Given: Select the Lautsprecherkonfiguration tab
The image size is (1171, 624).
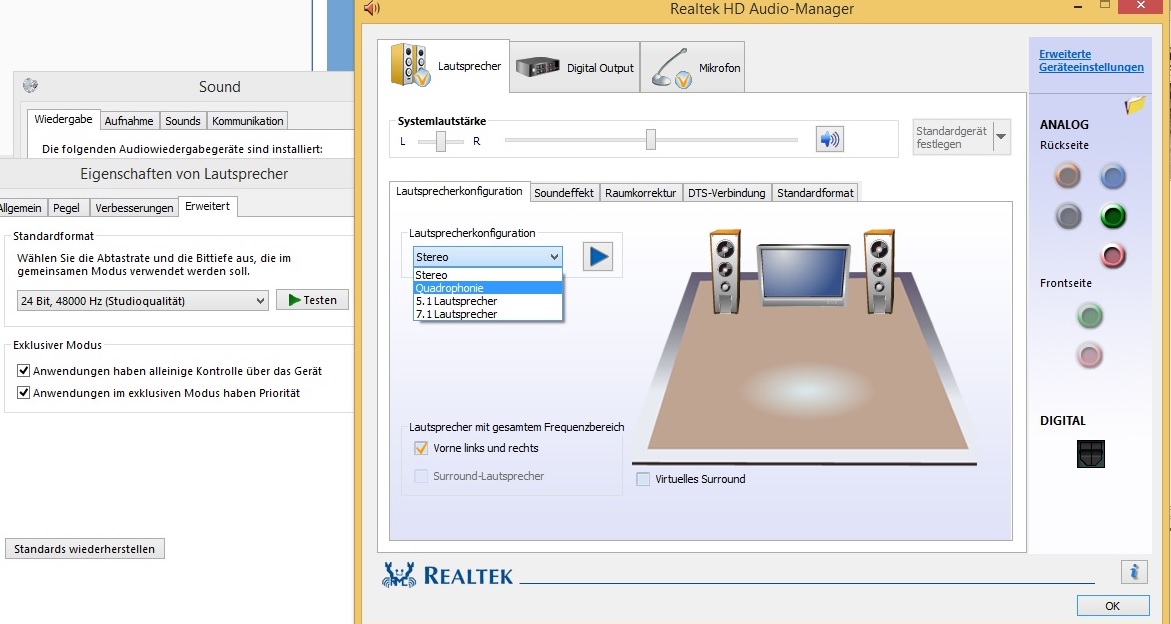Looking at the screenshot, I should click(x=459, y=191).
